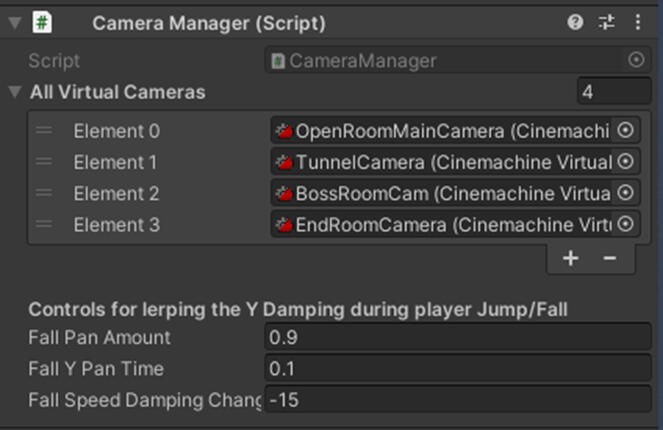Collapse the All Virtual Cameras list
Screen dimensions: 663x430
click(13, 93)
